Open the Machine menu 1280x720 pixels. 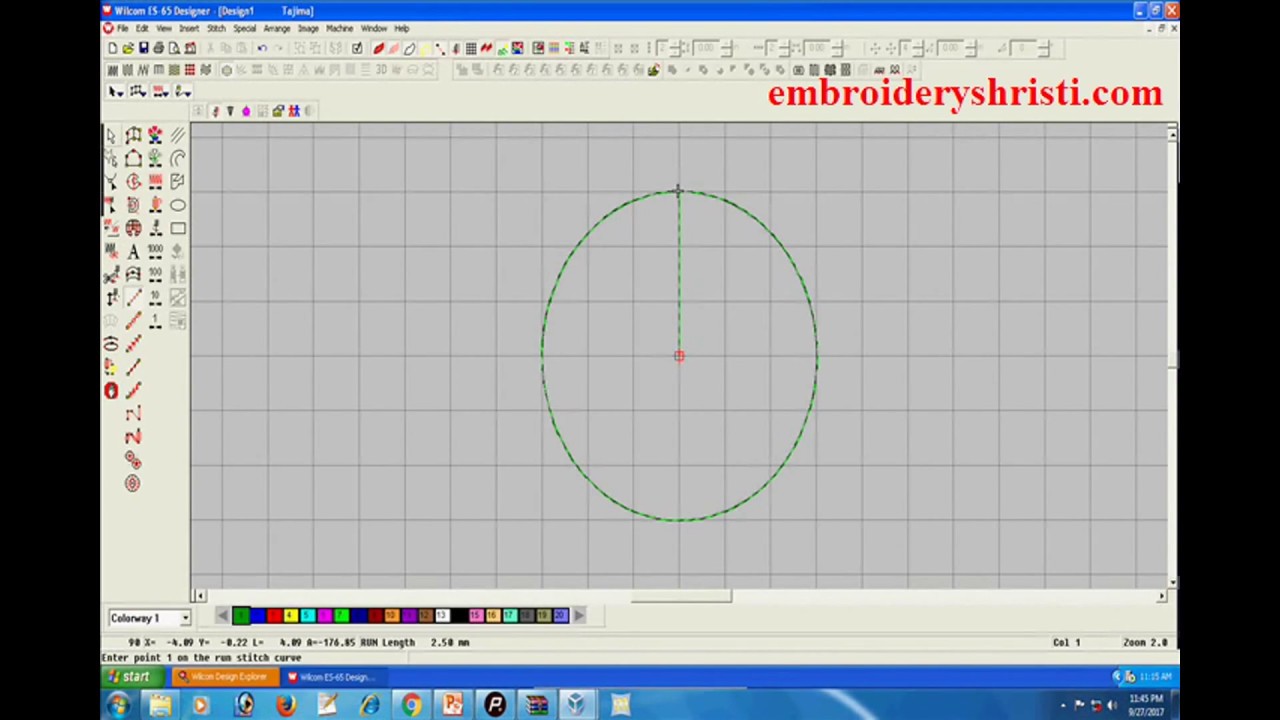pos(339,28)
